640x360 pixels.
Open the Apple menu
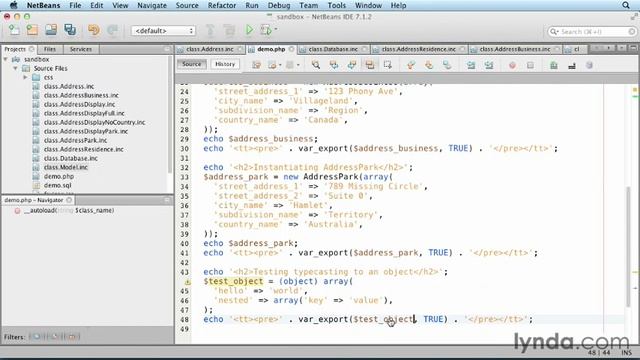click(x=13, y=5)
